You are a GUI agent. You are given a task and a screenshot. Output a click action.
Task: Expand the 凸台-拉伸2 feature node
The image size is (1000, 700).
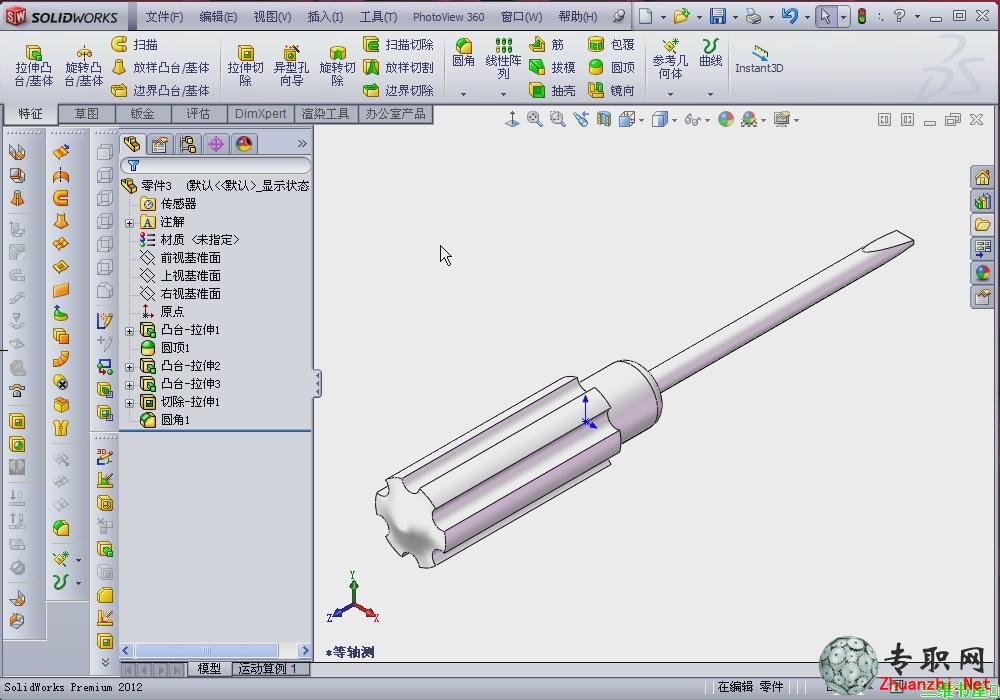click(129, 367)
